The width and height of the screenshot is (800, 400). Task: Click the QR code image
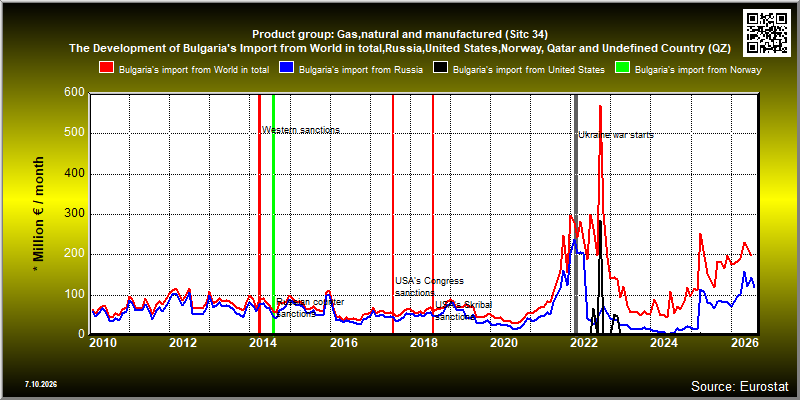click(768, 32)
